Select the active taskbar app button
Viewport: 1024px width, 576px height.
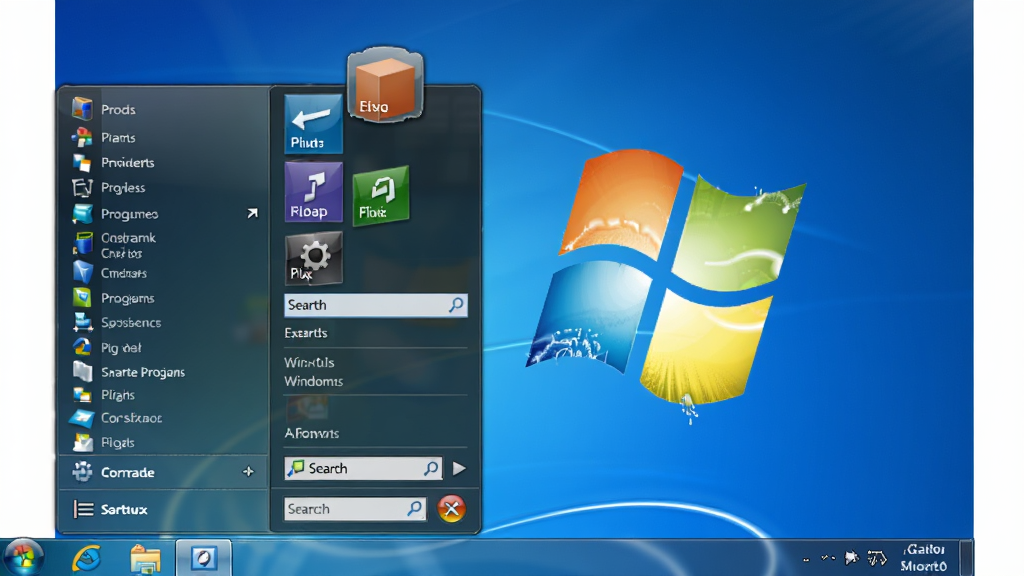click(203, 558)
